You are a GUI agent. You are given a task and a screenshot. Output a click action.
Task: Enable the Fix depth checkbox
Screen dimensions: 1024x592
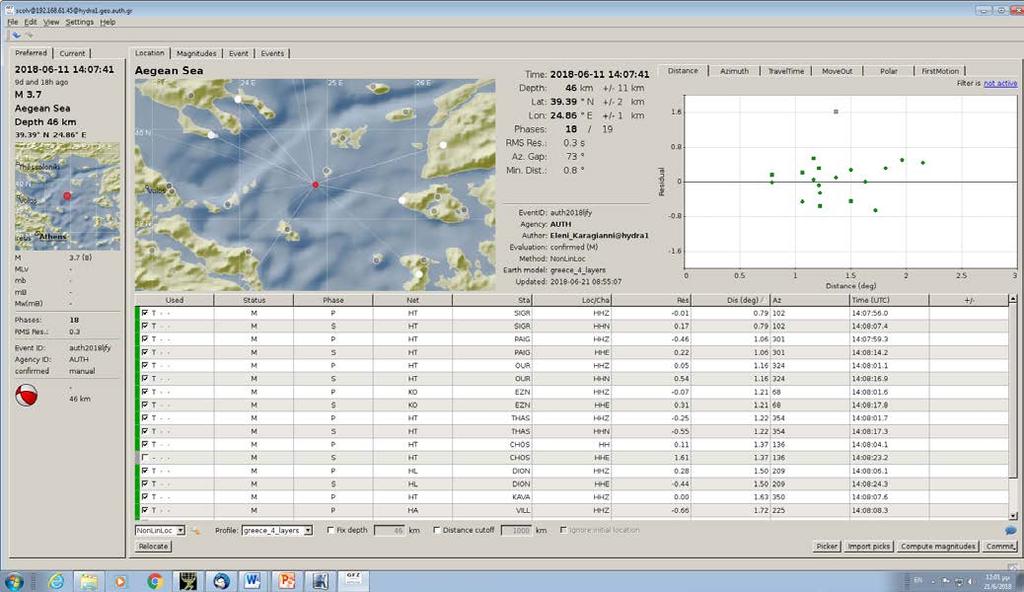point(330,531)
